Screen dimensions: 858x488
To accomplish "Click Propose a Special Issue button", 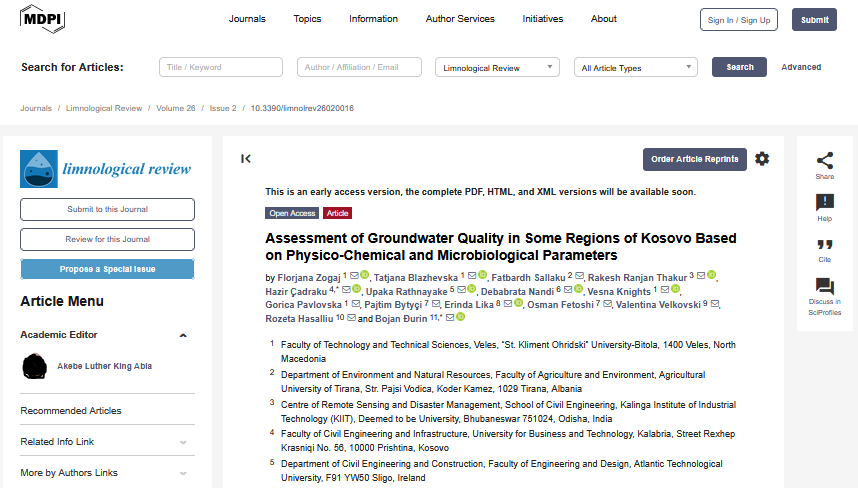I will tap(107, 270).
